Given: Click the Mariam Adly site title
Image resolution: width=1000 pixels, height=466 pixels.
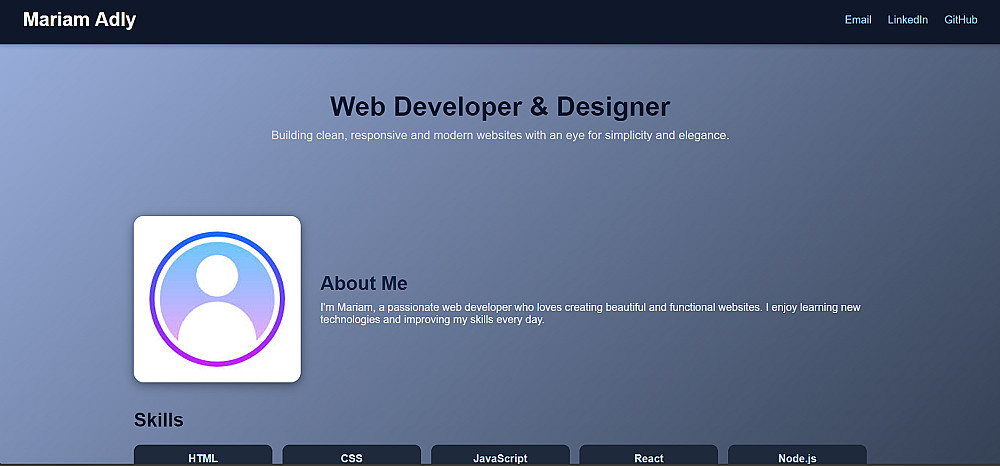Looking at the screenshot, I should 80,20.
